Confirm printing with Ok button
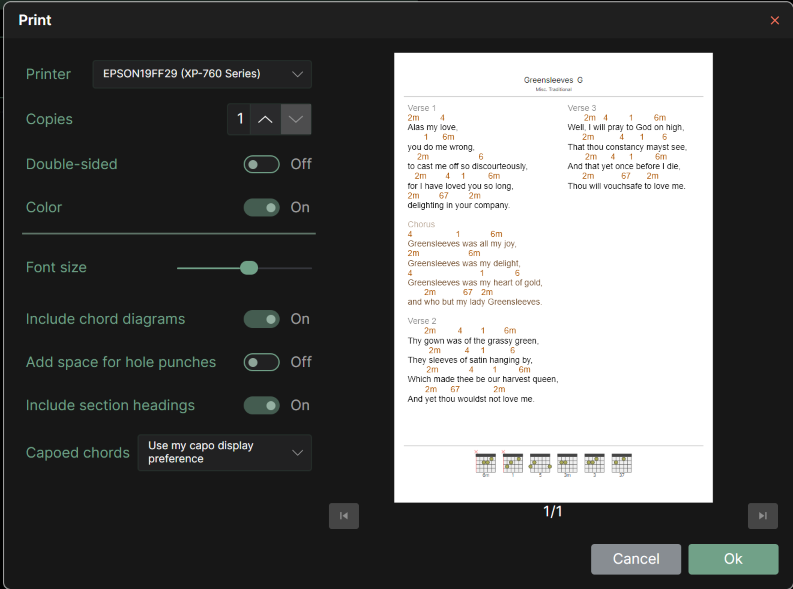The image size is (793, 589). click(733, 559)
